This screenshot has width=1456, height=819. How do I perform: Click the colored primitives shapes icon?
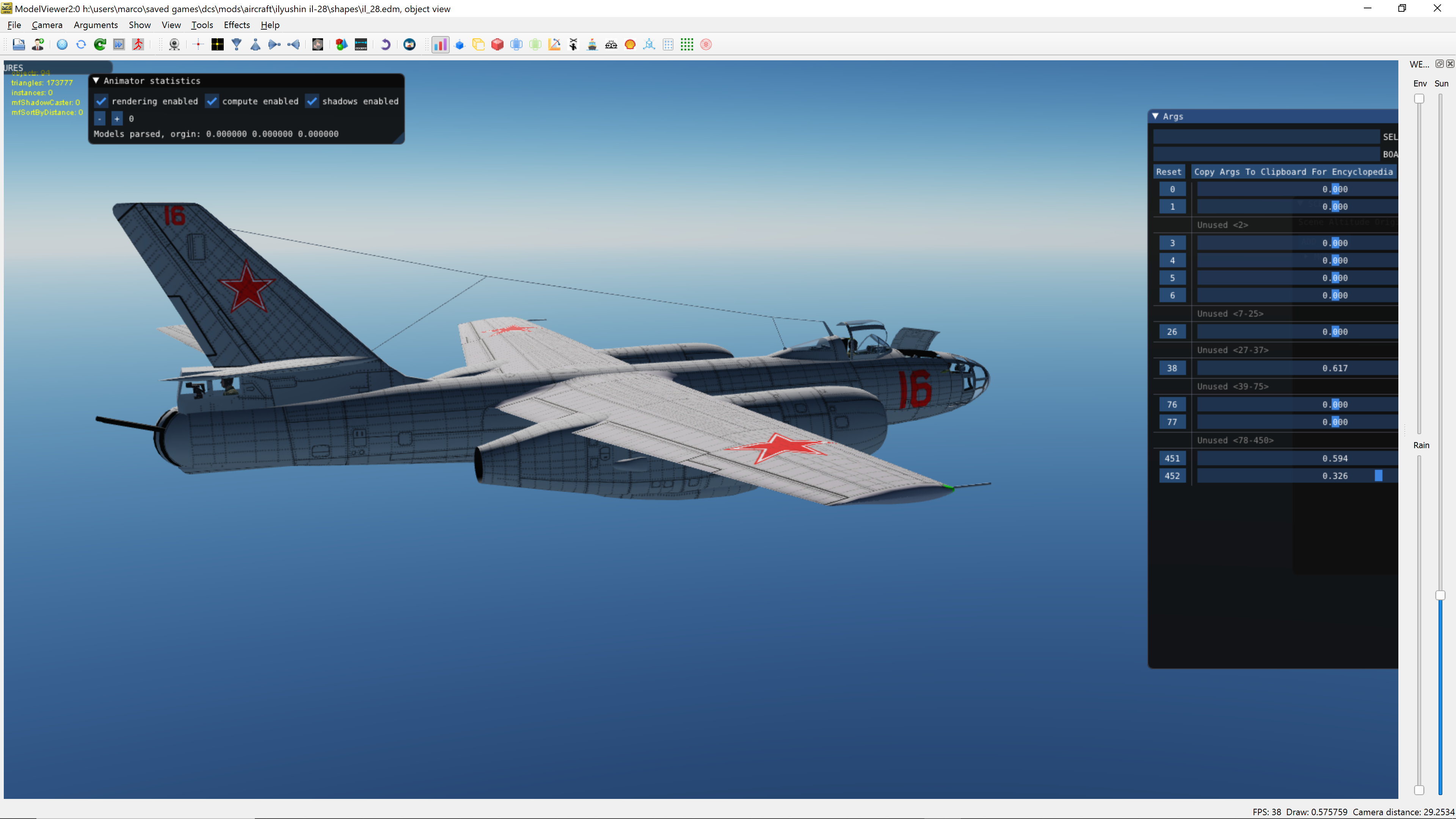341,45
